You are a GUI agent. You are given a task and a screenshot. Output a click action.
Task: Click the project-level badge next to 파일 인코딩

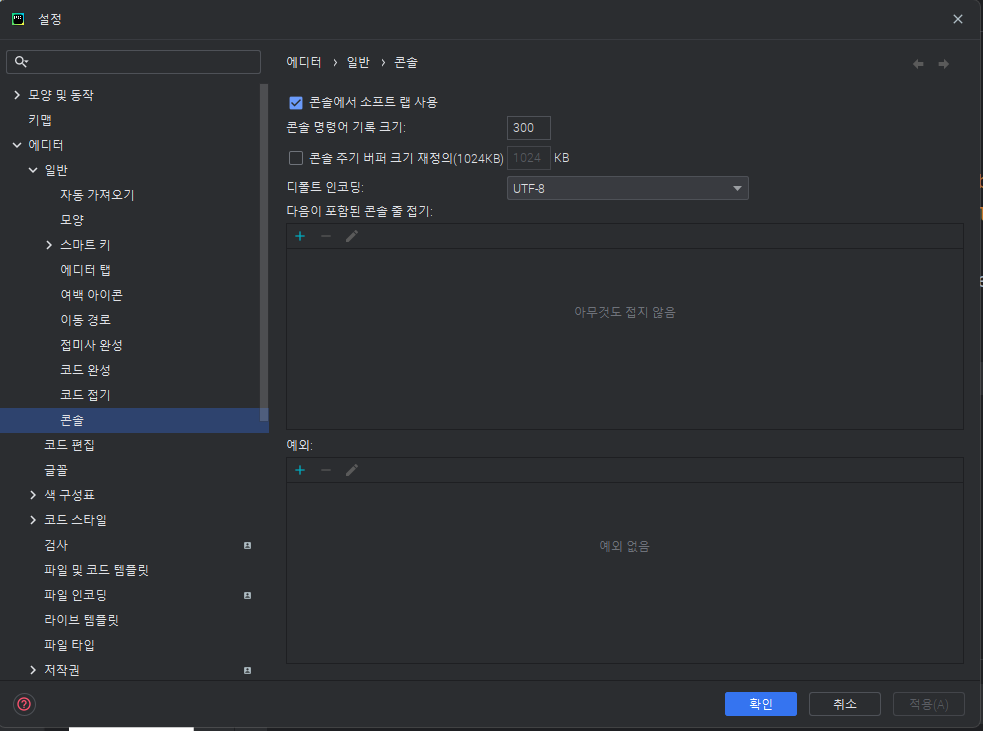click(247, 596)
